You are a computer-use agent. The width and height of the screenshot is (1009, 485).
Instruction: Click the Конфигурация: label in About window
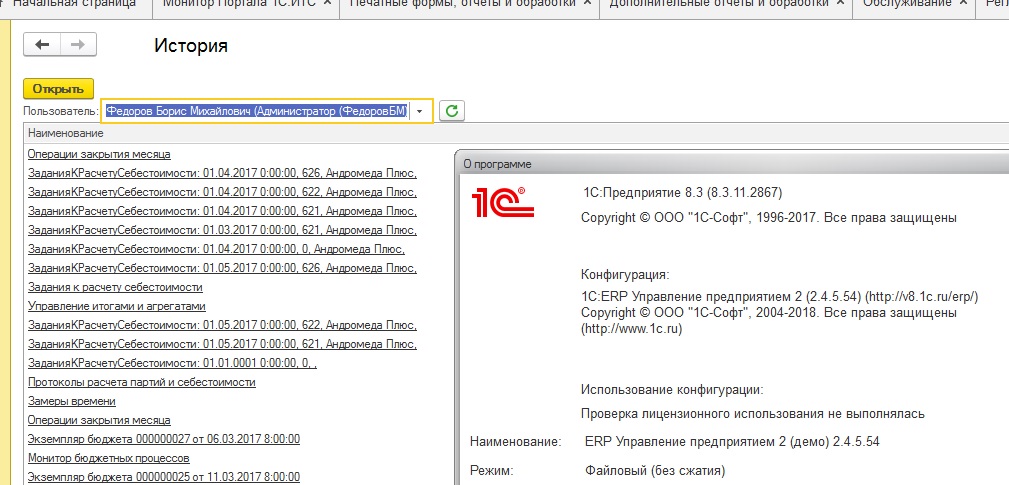click(625, 275)
